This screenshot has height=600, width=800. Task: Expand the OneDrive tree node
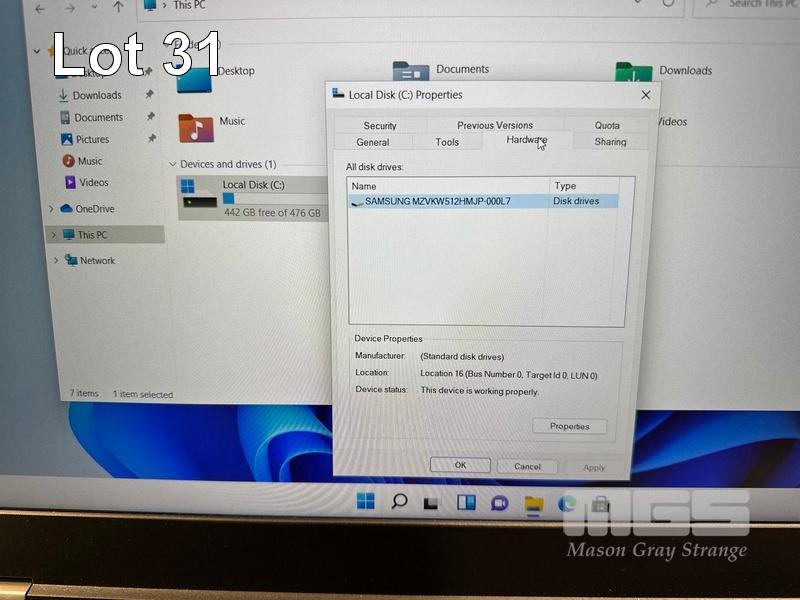point(52,209)
